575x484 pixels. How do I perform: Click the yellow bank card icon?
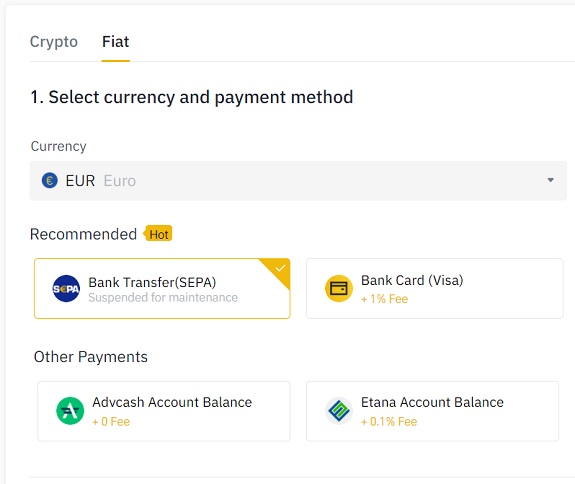tap(339, 289)
